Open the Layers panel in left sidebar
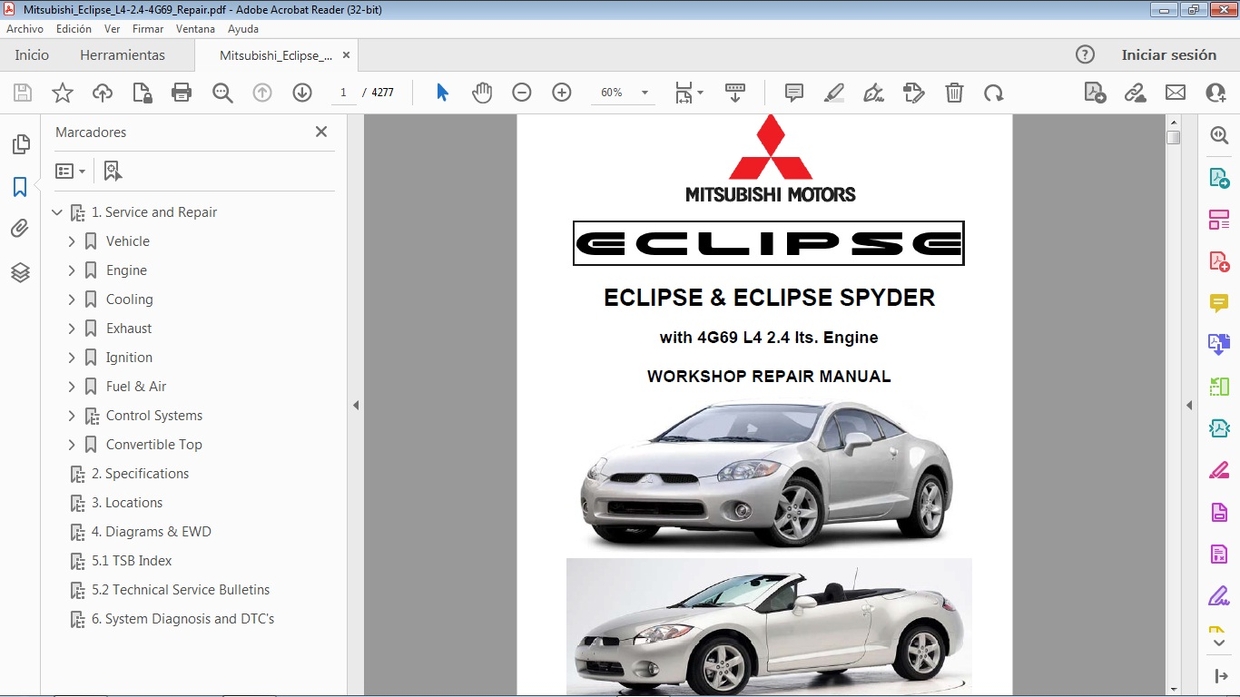Screen dimensions: 1240x697 21,271
